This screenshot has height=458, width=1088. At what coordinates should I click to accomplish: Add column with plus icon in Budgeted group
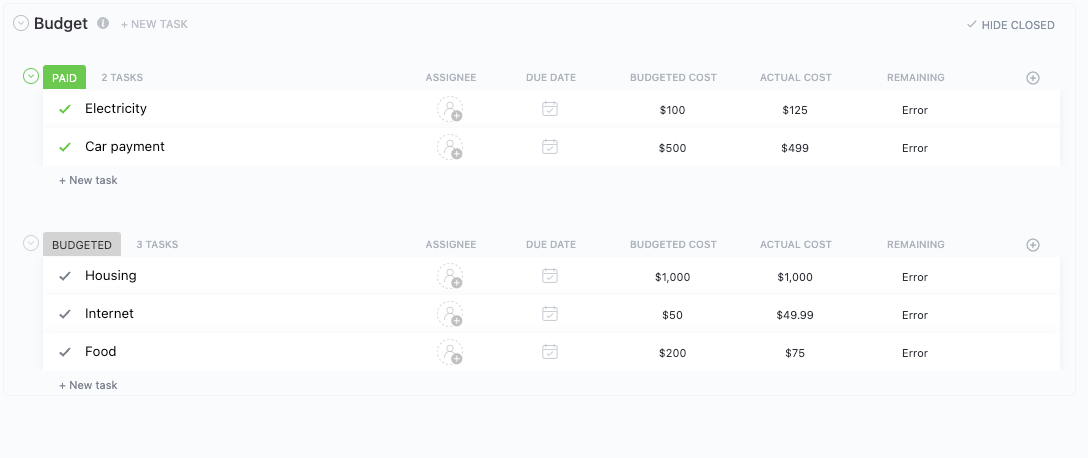coord(1033,245)
